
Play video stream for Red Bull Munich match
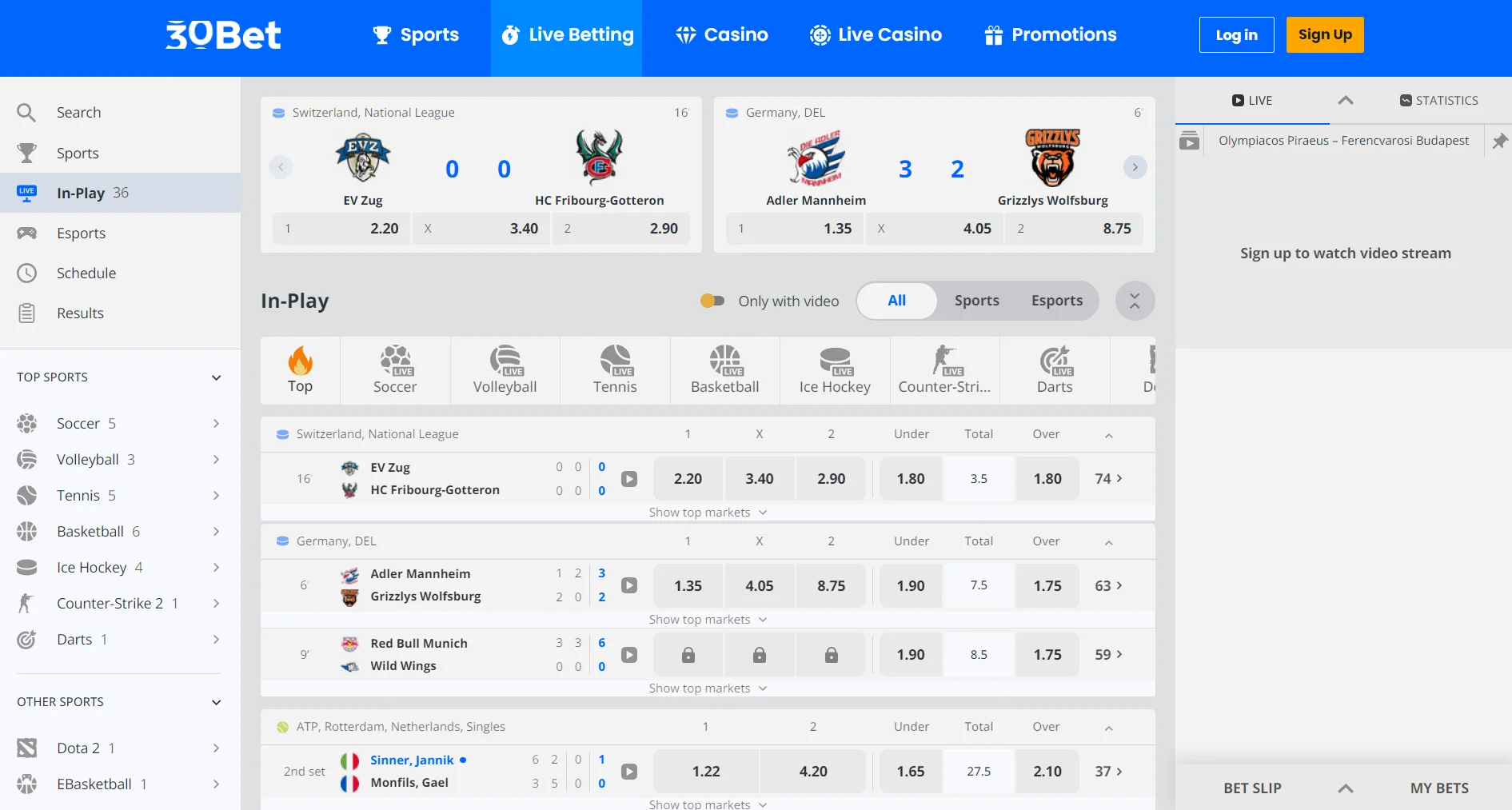pyautogui.click(x=629, y=655)
